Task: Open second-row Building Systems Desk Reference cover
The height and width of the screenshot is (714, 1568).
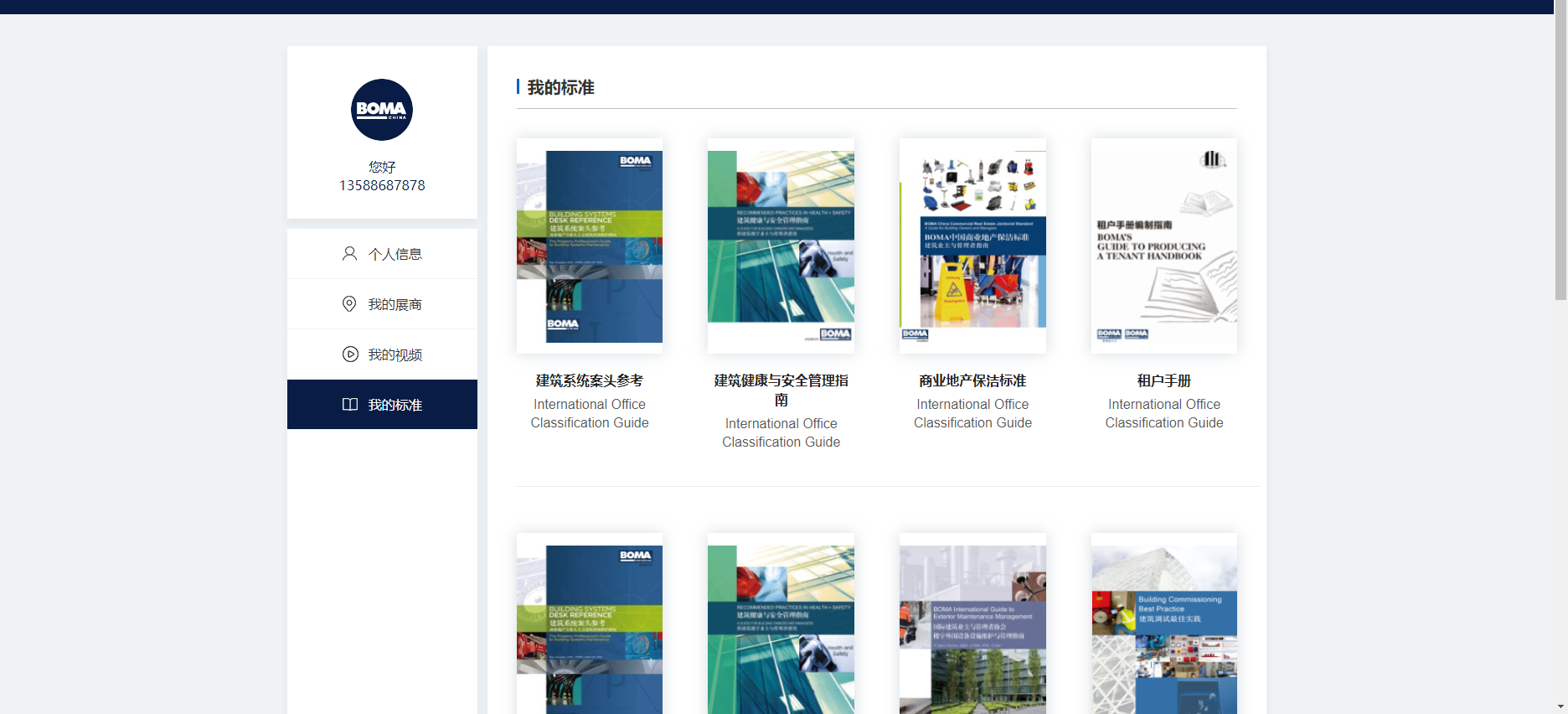Action: [x=590, y=623]
